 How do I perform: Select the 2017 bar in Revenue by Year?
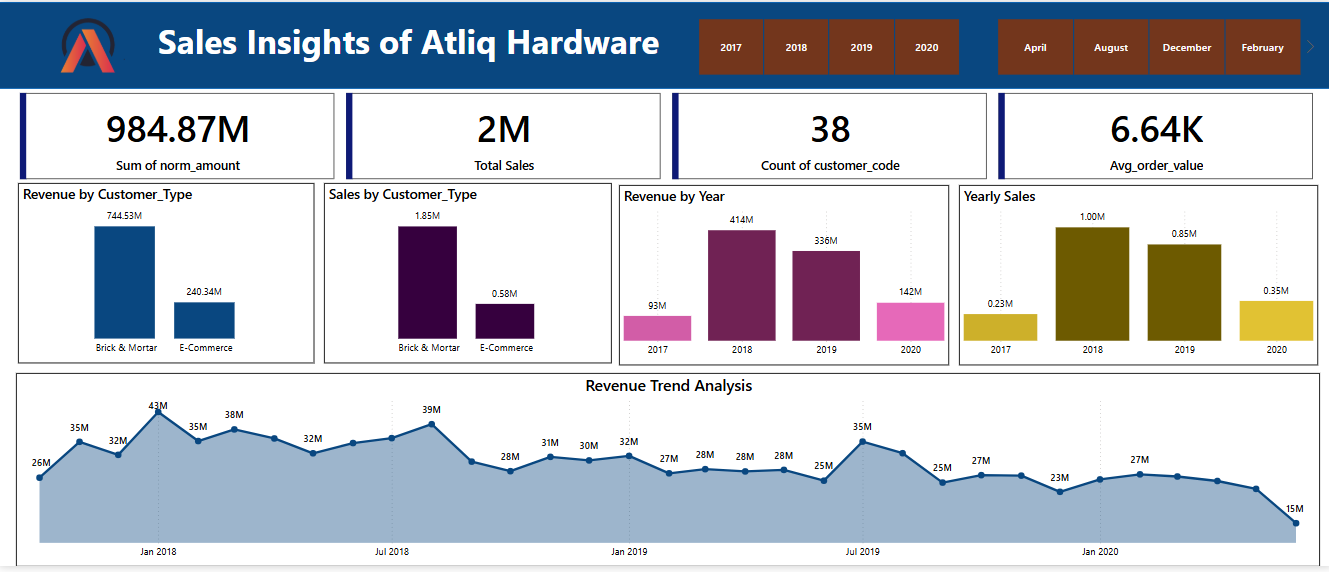[x=657, y=328]
